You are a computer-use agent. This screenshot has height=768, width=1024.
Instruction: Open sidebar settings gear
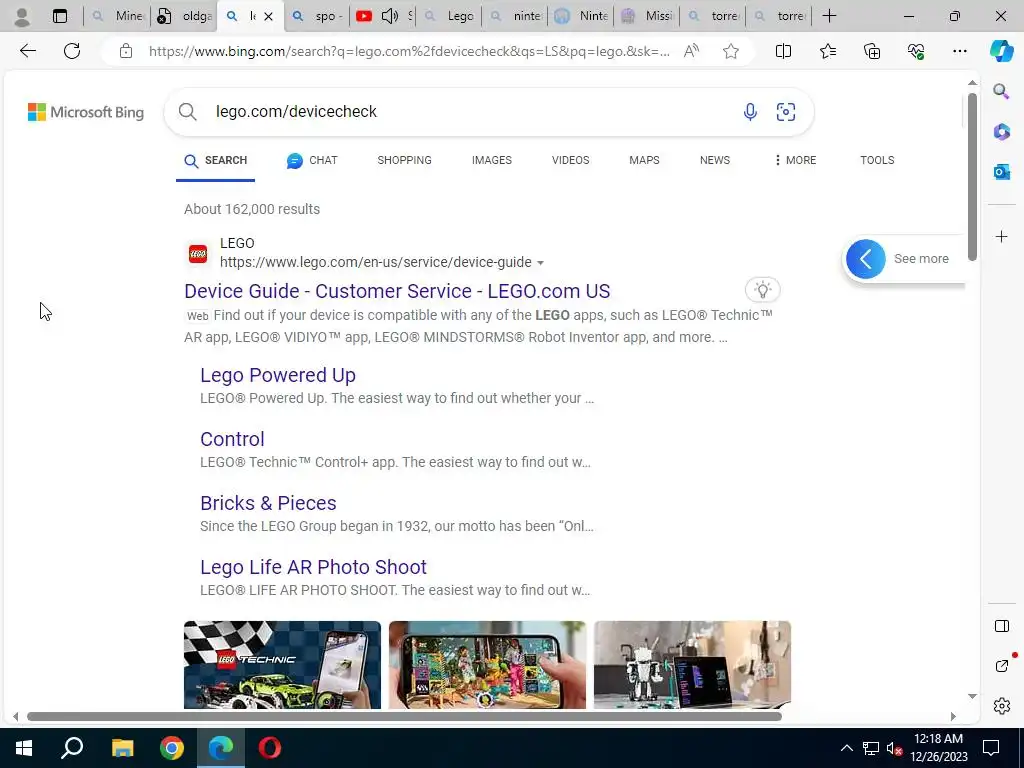(x=1001, y=706)
